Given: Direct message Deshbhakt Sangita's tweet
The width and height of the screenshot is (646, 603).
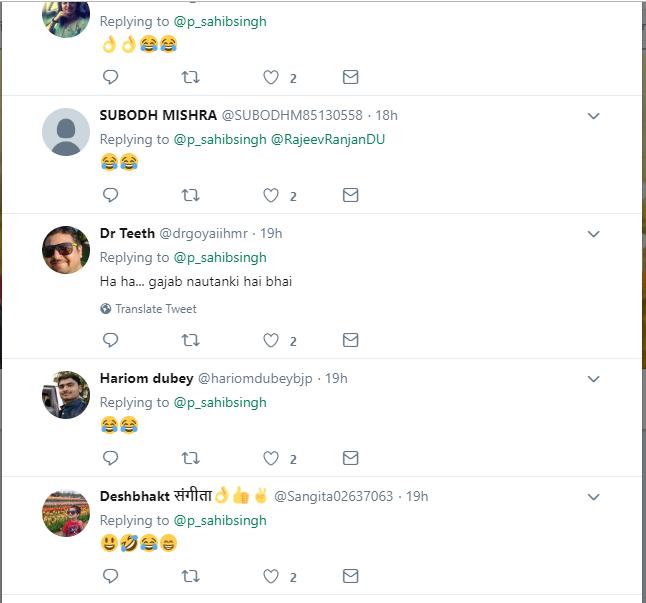Looking at the screenshot, I should pos(350,577).
